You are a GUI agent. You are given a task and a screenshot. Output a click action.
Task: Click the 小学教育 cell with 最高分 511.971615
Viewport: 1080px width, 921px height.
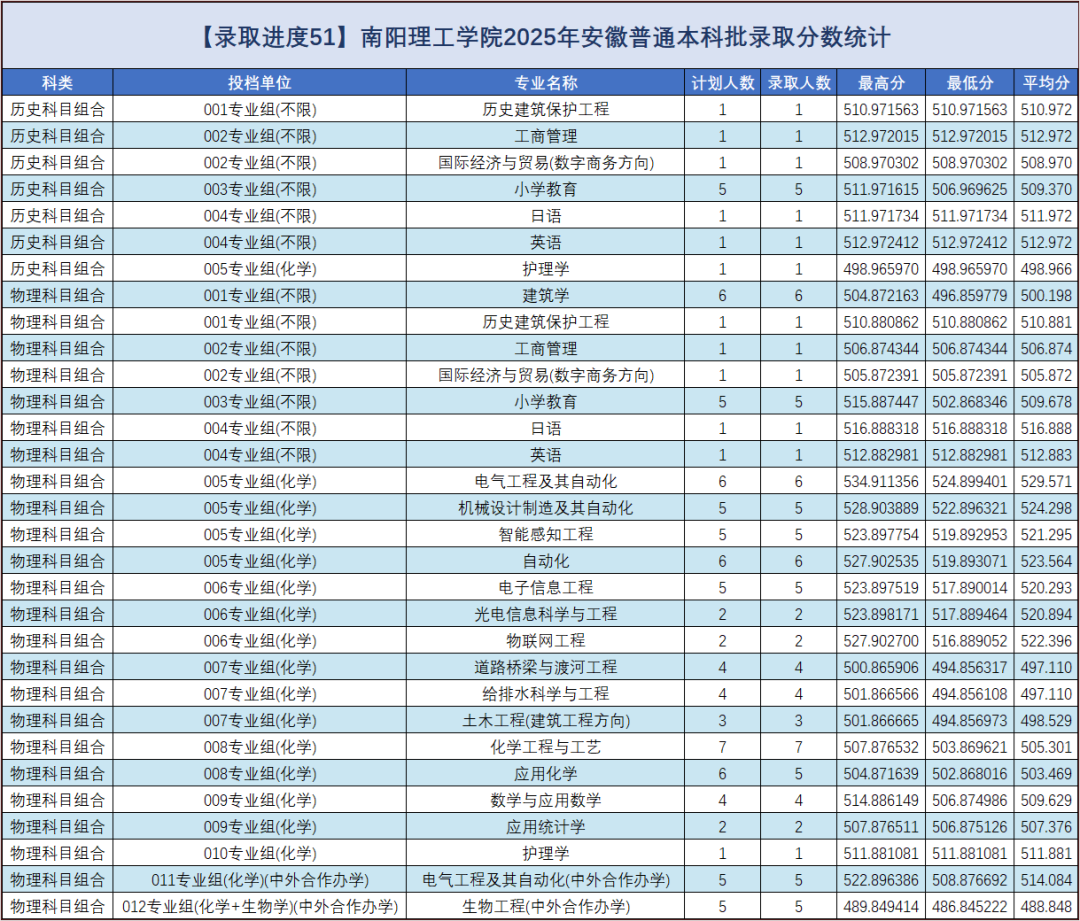click(546, 189)
